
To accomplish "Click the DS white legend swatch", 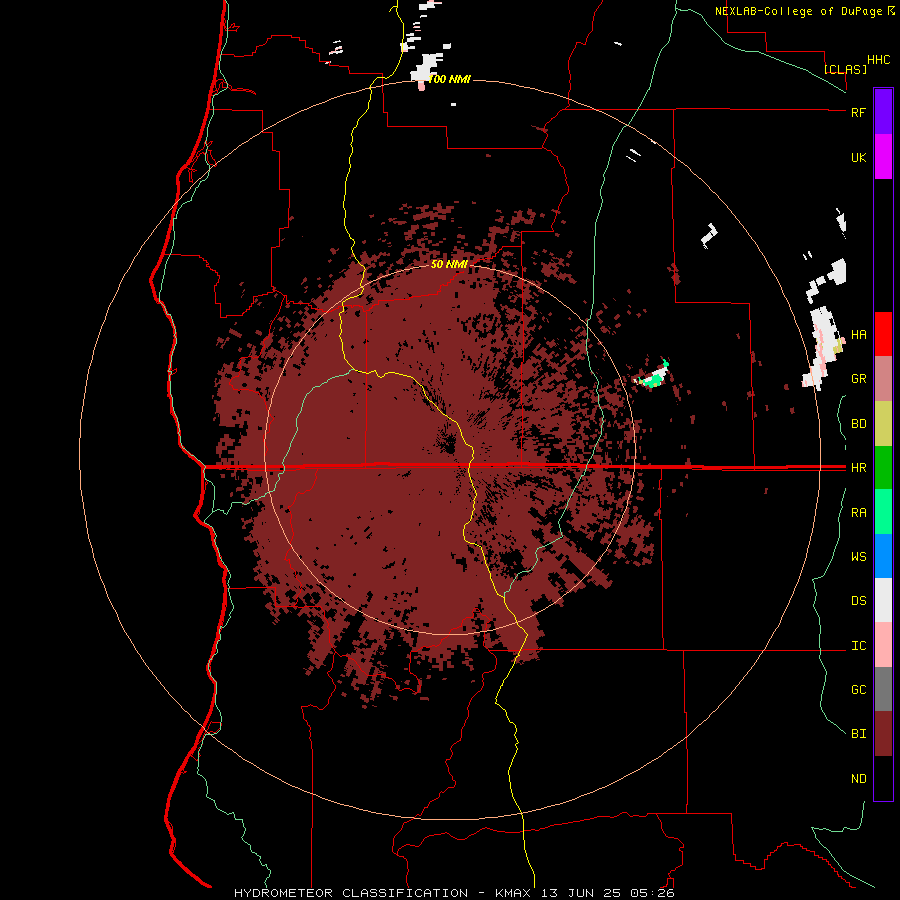I will pyautogui.click(x=883, y=600).
